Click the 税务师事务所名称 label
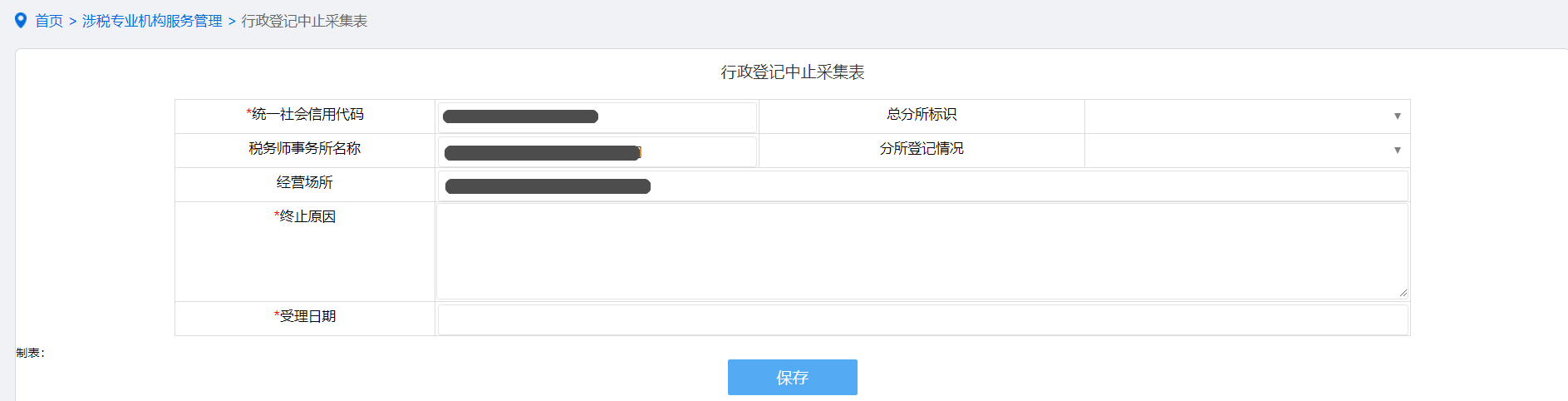Screen dimensions: 1568x401 tap(305, 149)
